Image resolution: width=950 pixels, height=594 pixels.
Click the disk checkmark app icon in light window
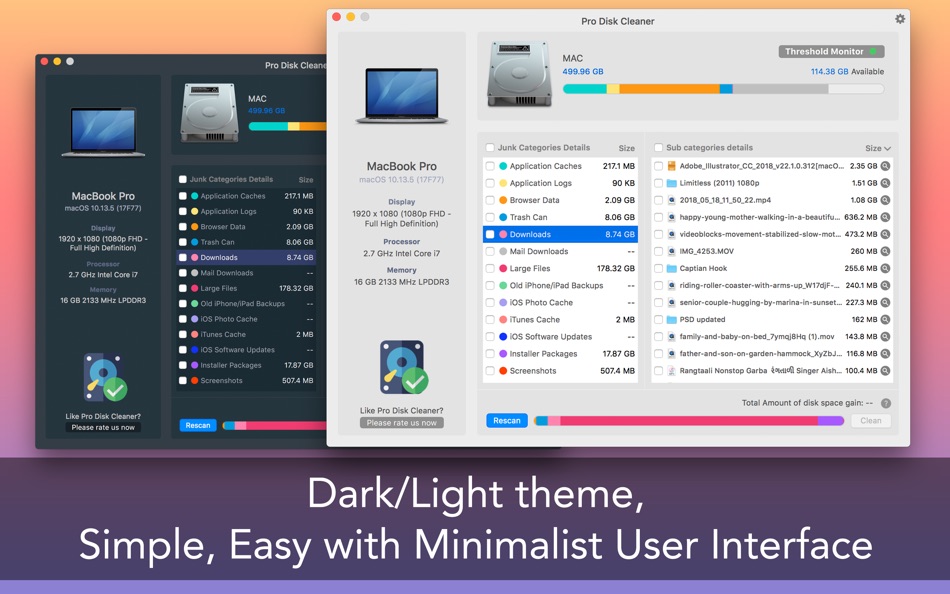[x=403, y=367]
